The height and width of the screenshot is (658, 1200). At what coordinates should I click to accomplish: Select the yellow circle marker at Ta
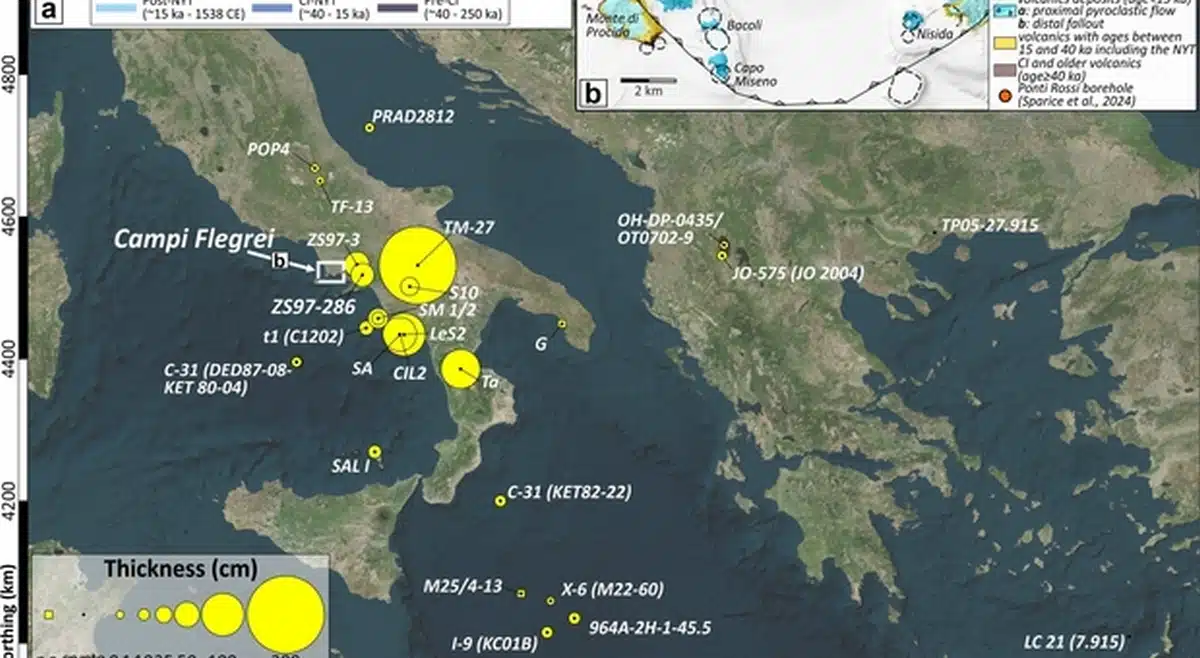point(461,370)
